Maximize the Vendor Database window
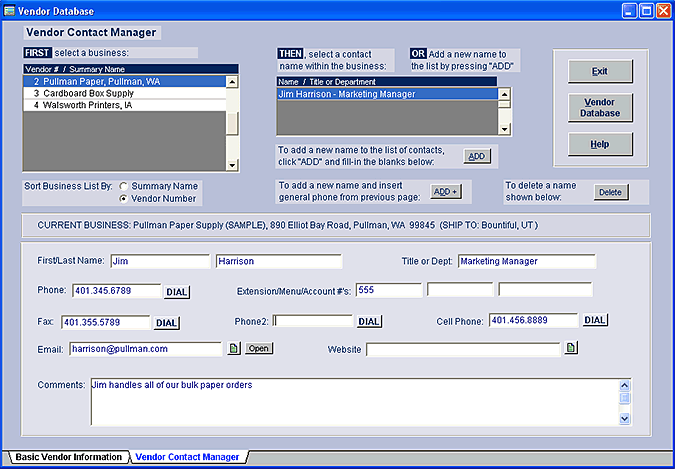The height and width of the screenshot is (469, 675). coord(646,11)
